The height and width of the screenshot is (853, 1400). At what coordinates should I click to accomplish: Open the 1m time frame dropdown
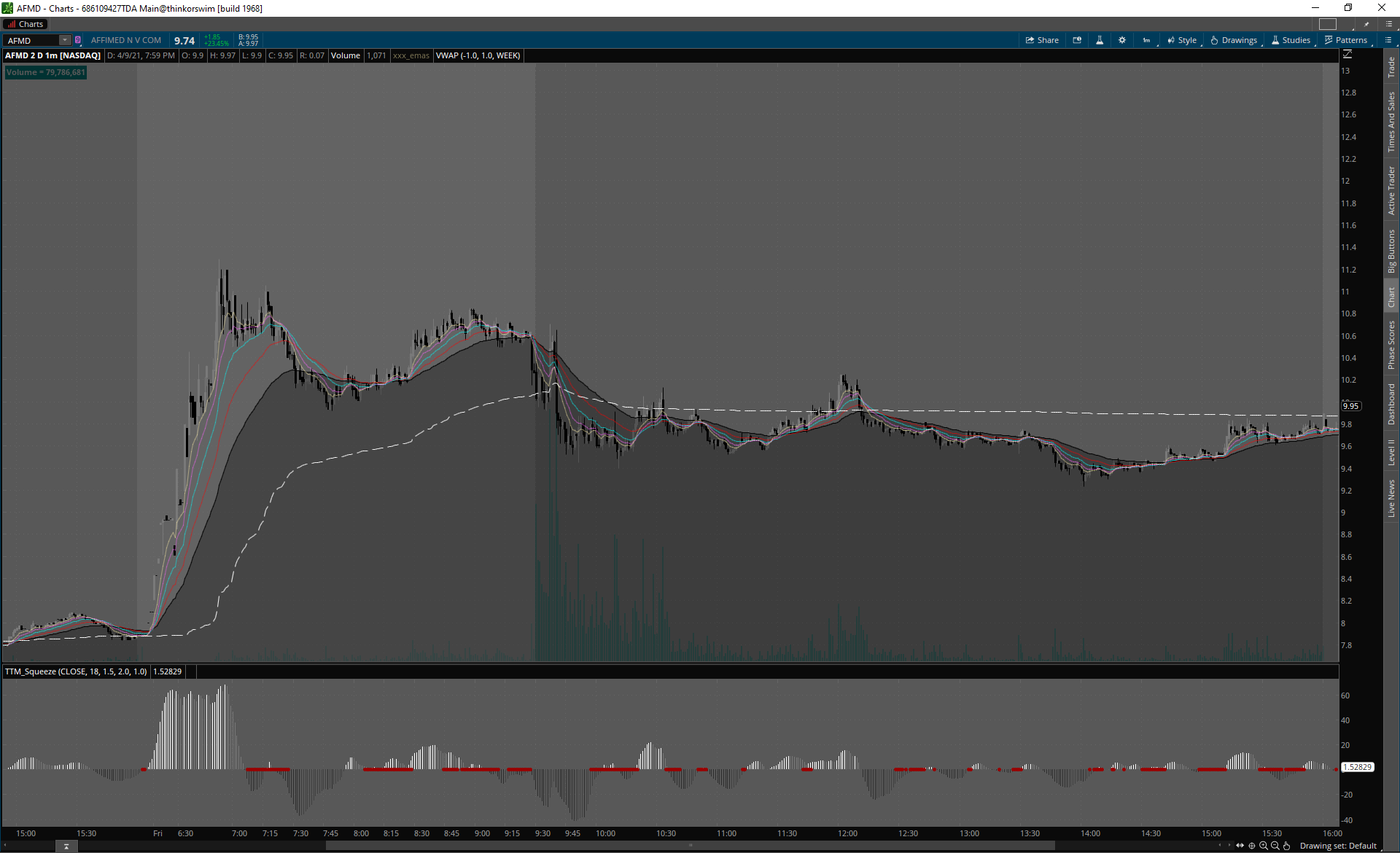pos(1147,40)
